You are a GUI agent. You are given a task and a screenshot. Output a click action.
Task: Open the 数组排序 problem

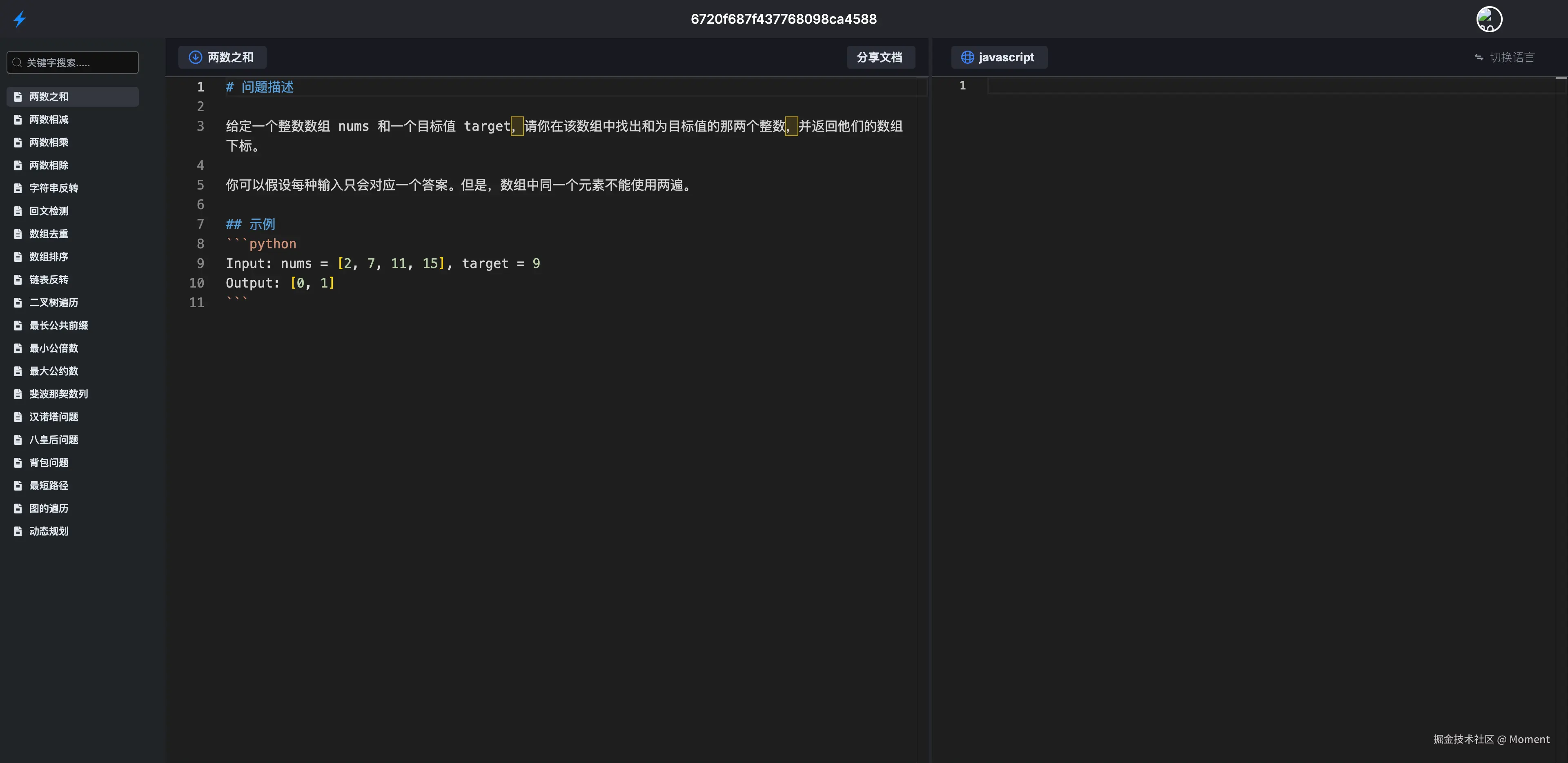pos(72,257)
